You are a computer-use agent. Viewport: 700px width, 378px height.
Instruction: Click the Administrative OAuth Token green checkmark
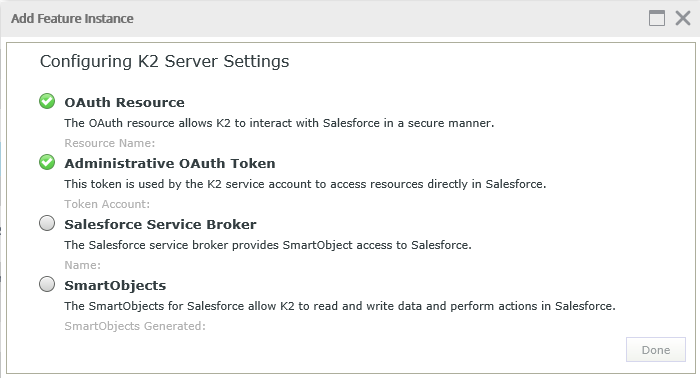click(47, 162)
